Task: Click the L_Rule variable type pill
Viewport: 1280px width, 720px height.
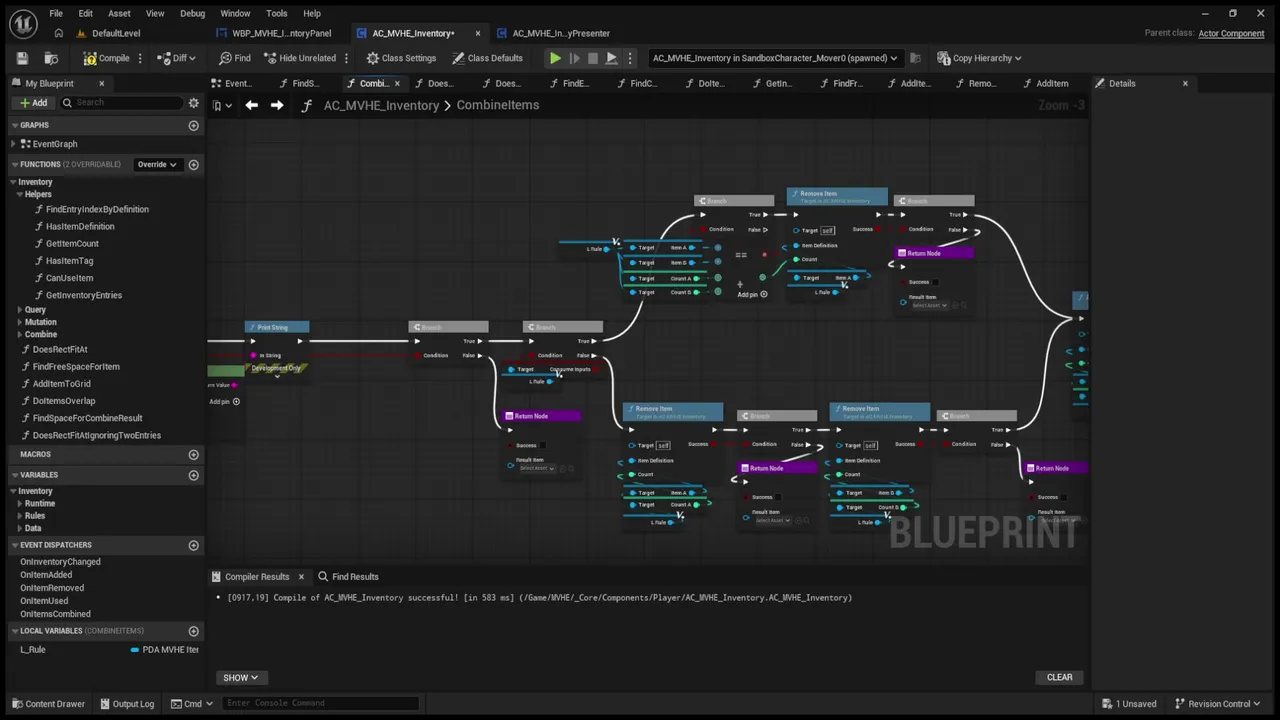Action: coord(165,650)
